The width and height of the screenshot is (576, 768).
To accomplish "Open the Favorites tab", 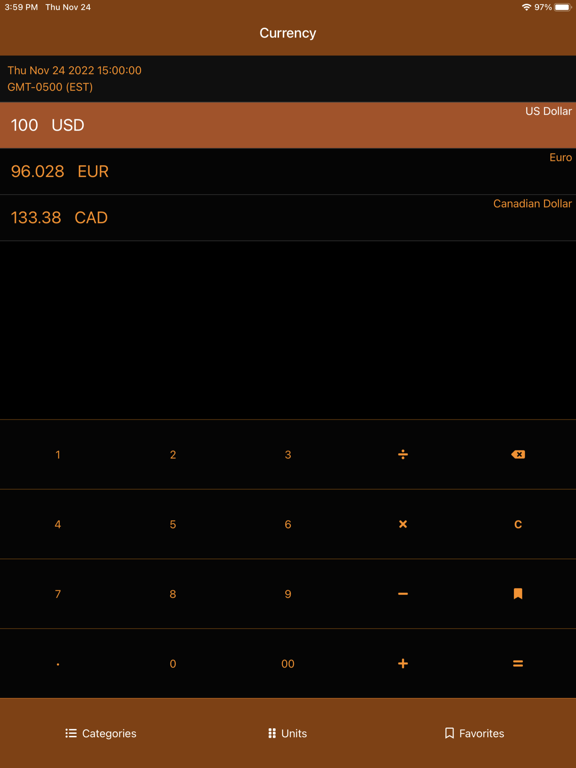I will (475, 733).
